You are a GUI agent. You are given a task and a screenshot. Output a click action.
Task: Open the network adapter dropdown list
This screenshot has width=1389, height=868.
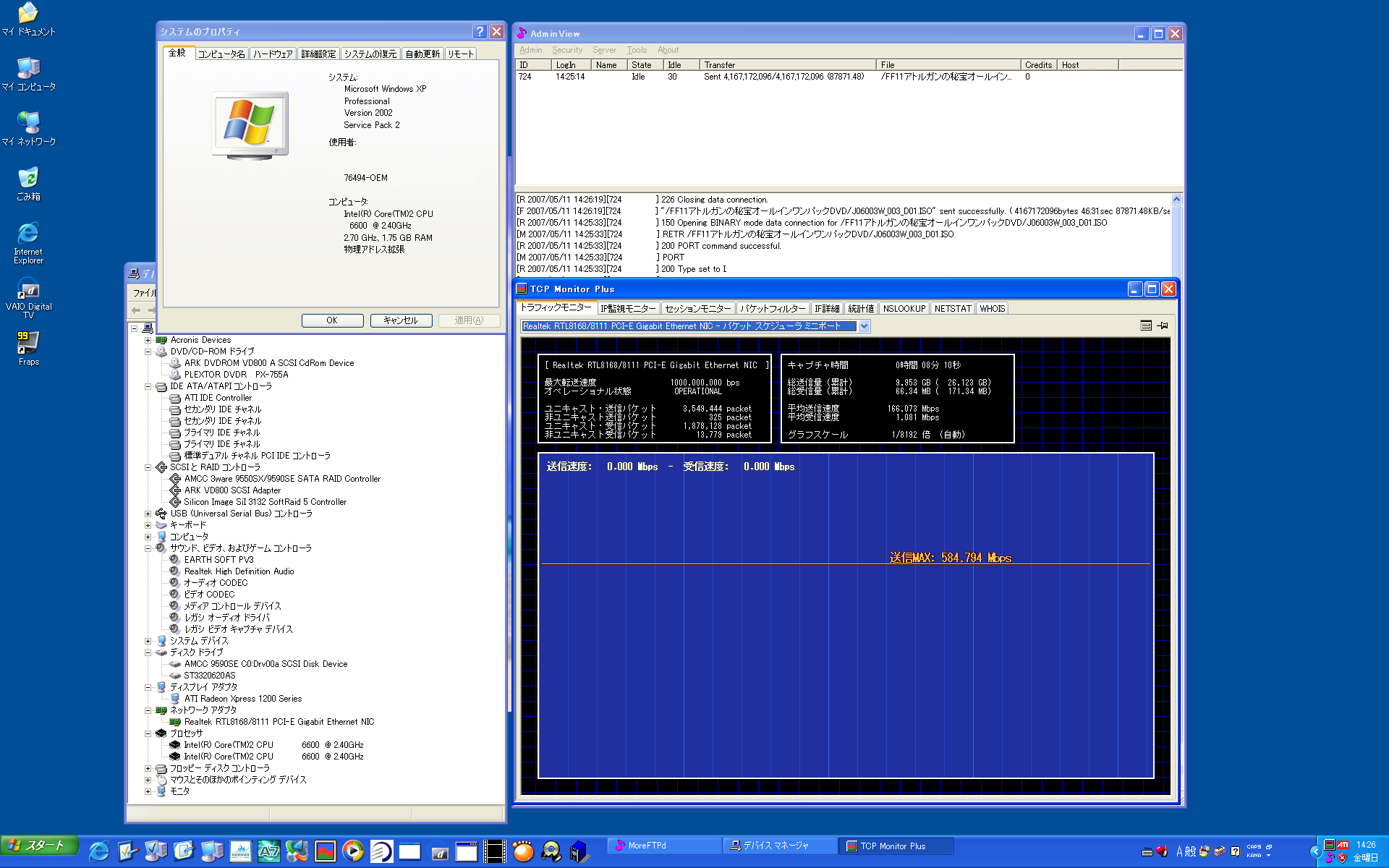click(x=864, y=326)
